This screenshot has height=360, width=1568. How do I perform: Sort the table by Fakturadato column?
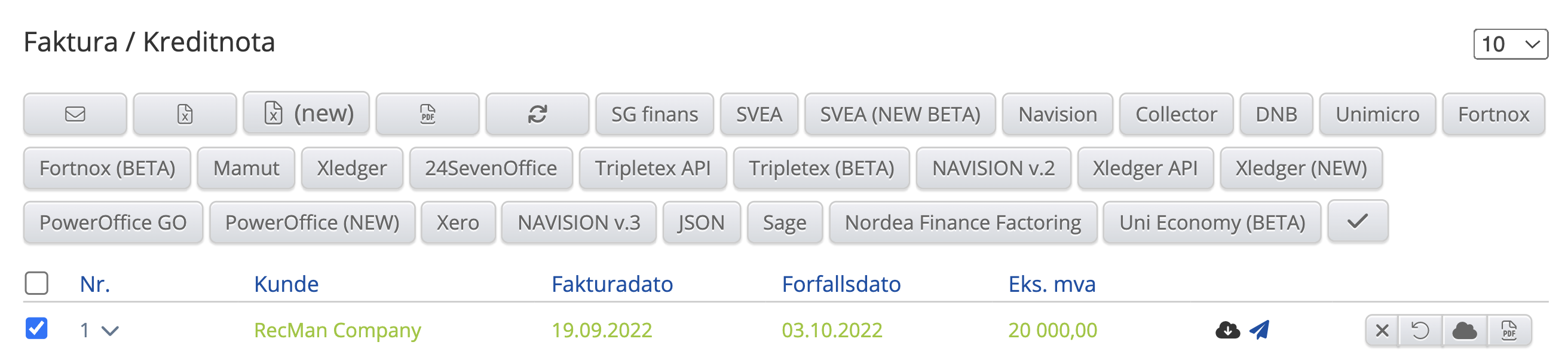[612, 284]
